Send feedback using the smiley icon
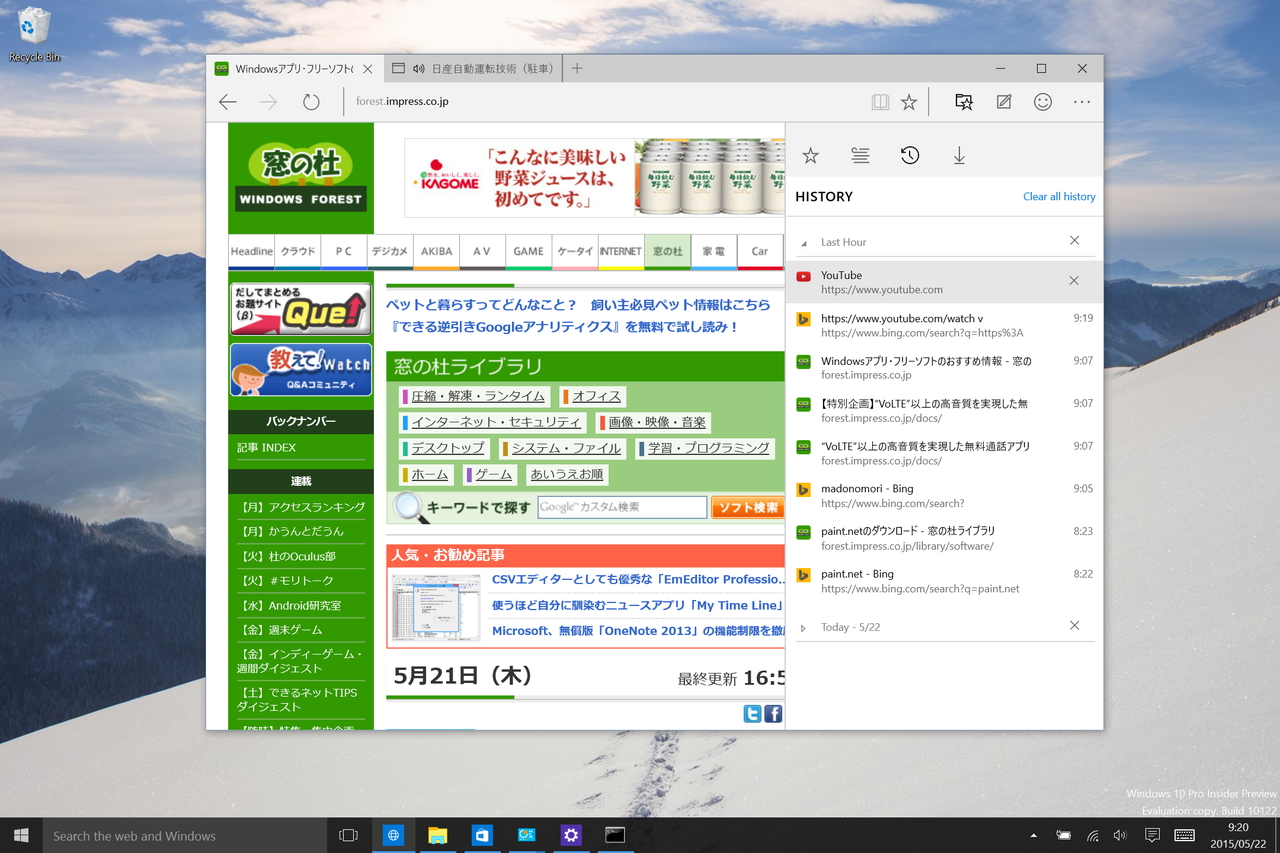The height and width of the screenshot is (853, 1280). coord(1042,101)
